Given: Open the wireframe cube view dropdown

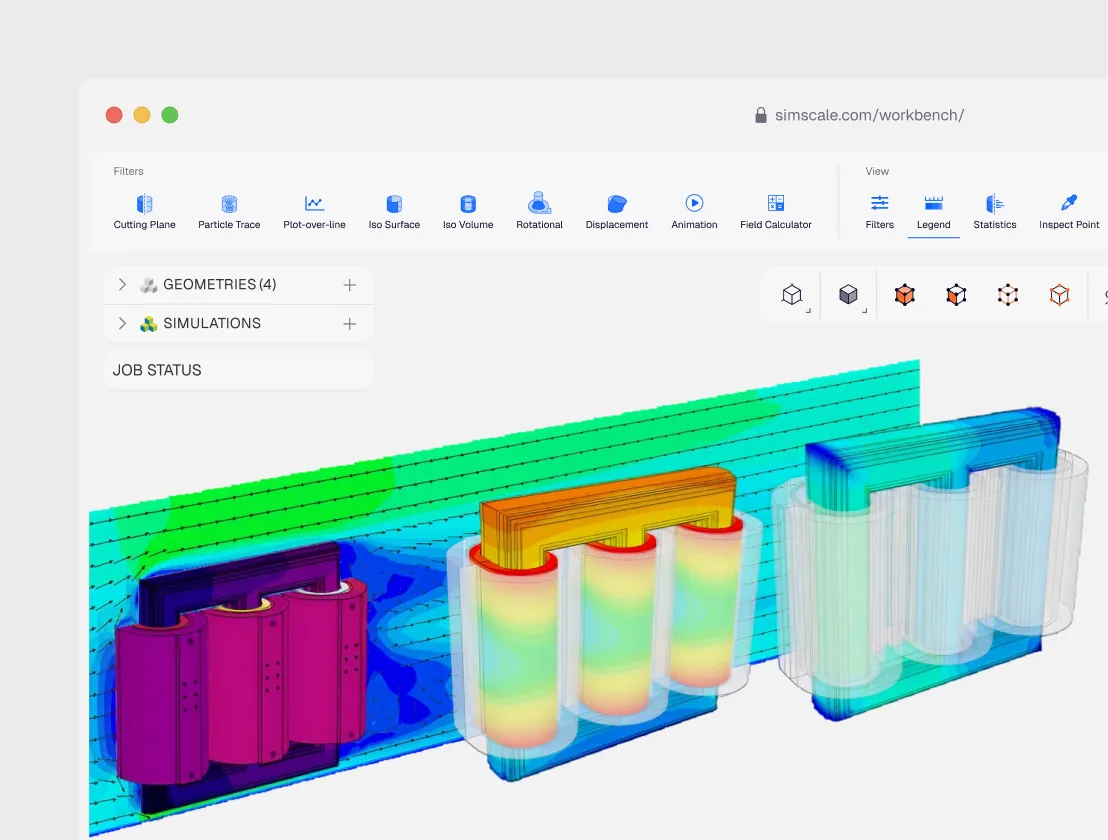Looking at the screenshot, I should [792, 295].
